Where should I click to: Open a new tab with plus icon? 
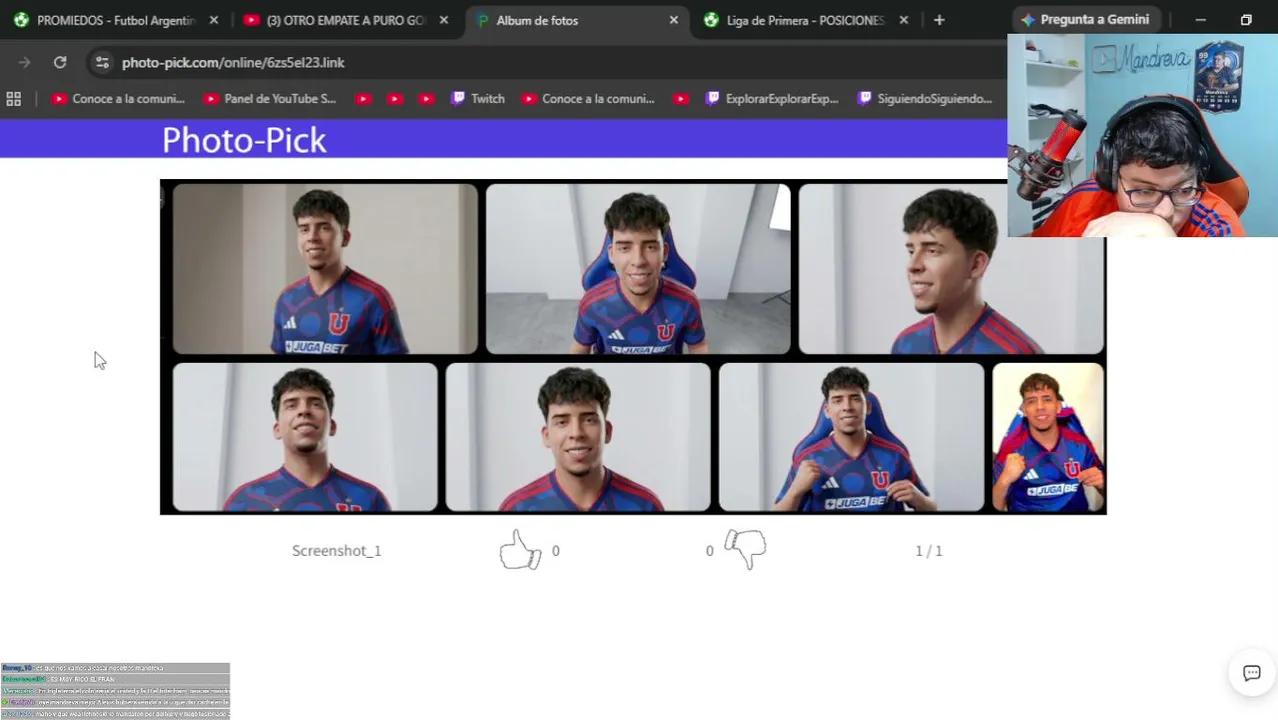938,20
